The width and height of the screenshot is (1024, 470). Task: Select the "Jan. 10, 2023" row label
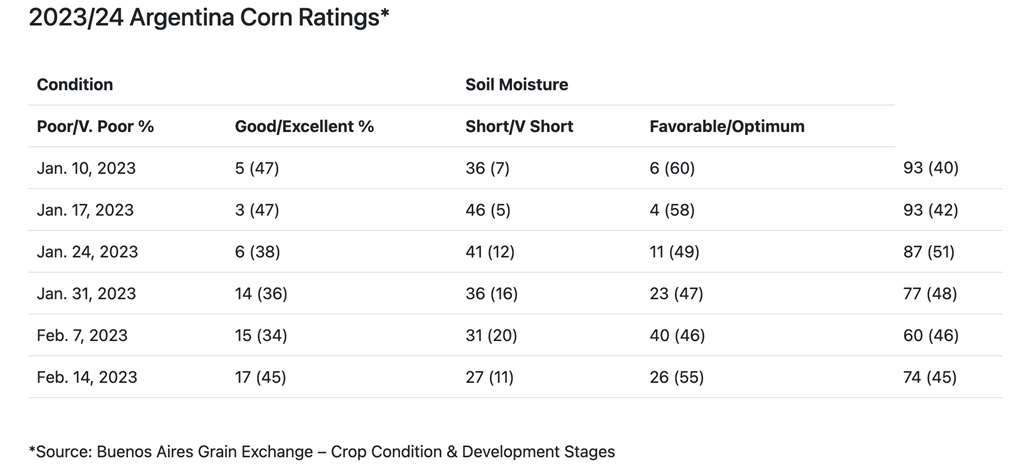click(x=86, y=168)
